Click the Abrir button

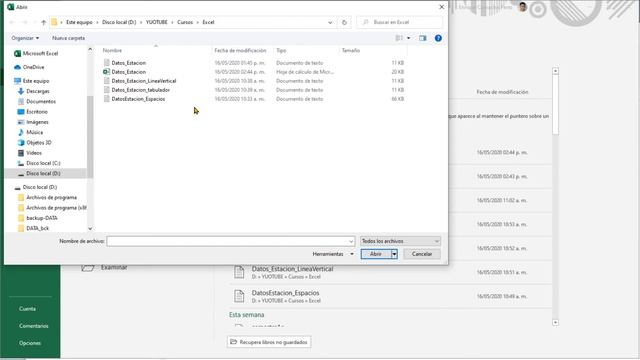point(376,254)
